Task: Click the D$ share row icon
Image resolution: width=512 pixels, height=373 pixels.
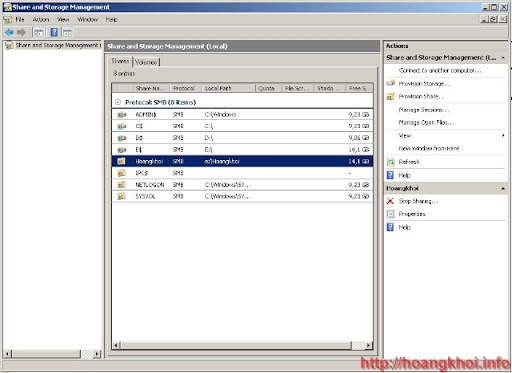Action: [122, 138]
